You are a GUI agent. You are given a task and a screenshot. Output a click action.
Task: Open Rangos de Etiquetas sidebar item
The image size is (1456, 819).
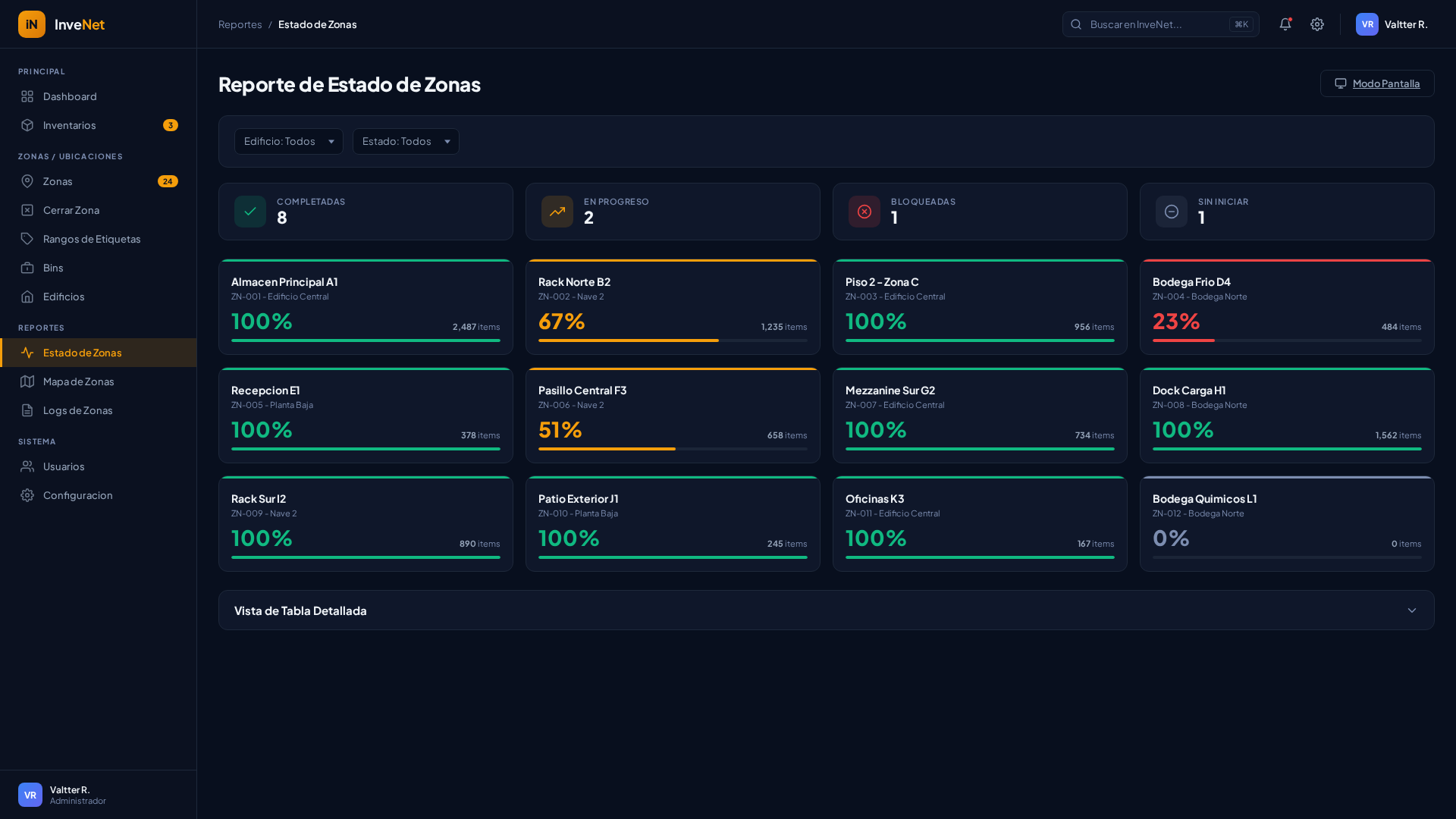click(92, 239)
